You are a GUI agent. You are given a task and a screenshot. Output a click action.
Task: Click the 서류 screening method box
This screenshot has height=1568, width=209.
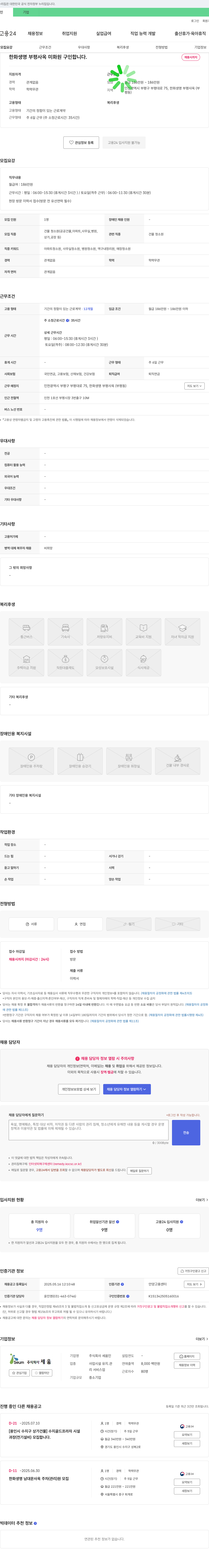[x=31, y=924]
